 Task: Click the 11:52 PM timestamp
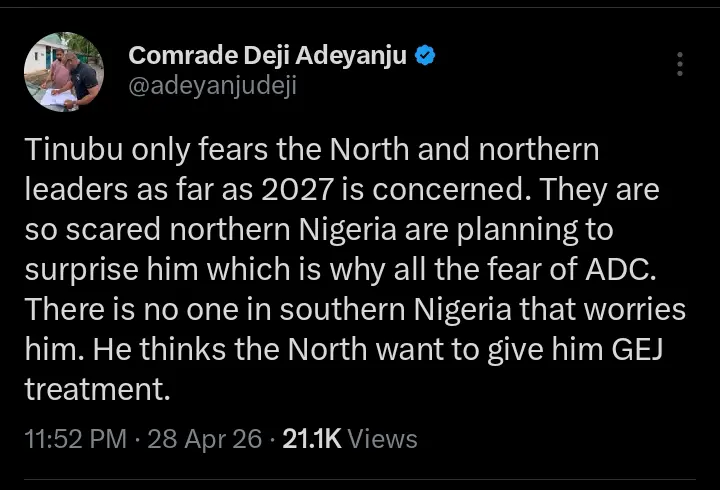(75, 439)
